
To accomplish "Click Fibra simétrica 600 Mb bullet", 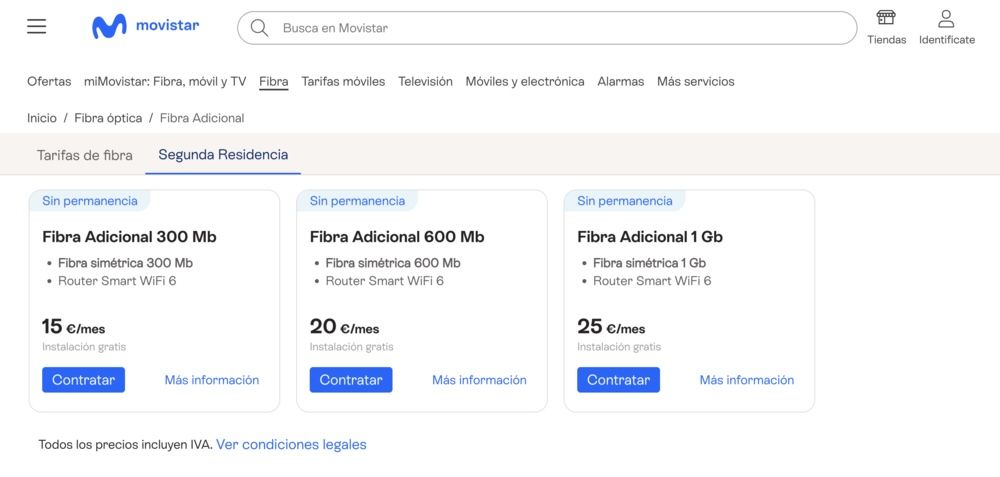I will pos(393,263).
